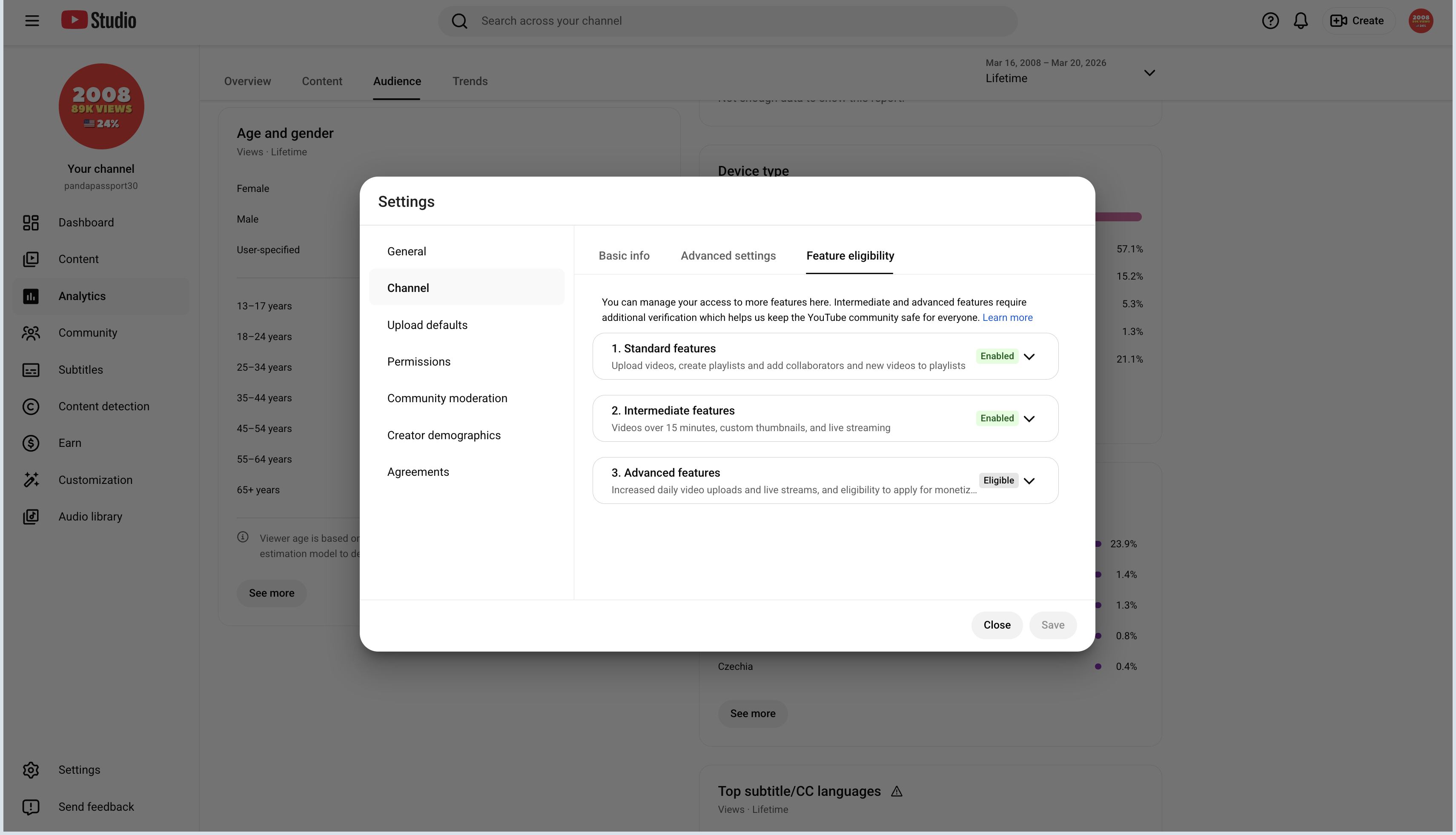Click the Age and gender card heading

pyautogui.click(x=285, y=133)
